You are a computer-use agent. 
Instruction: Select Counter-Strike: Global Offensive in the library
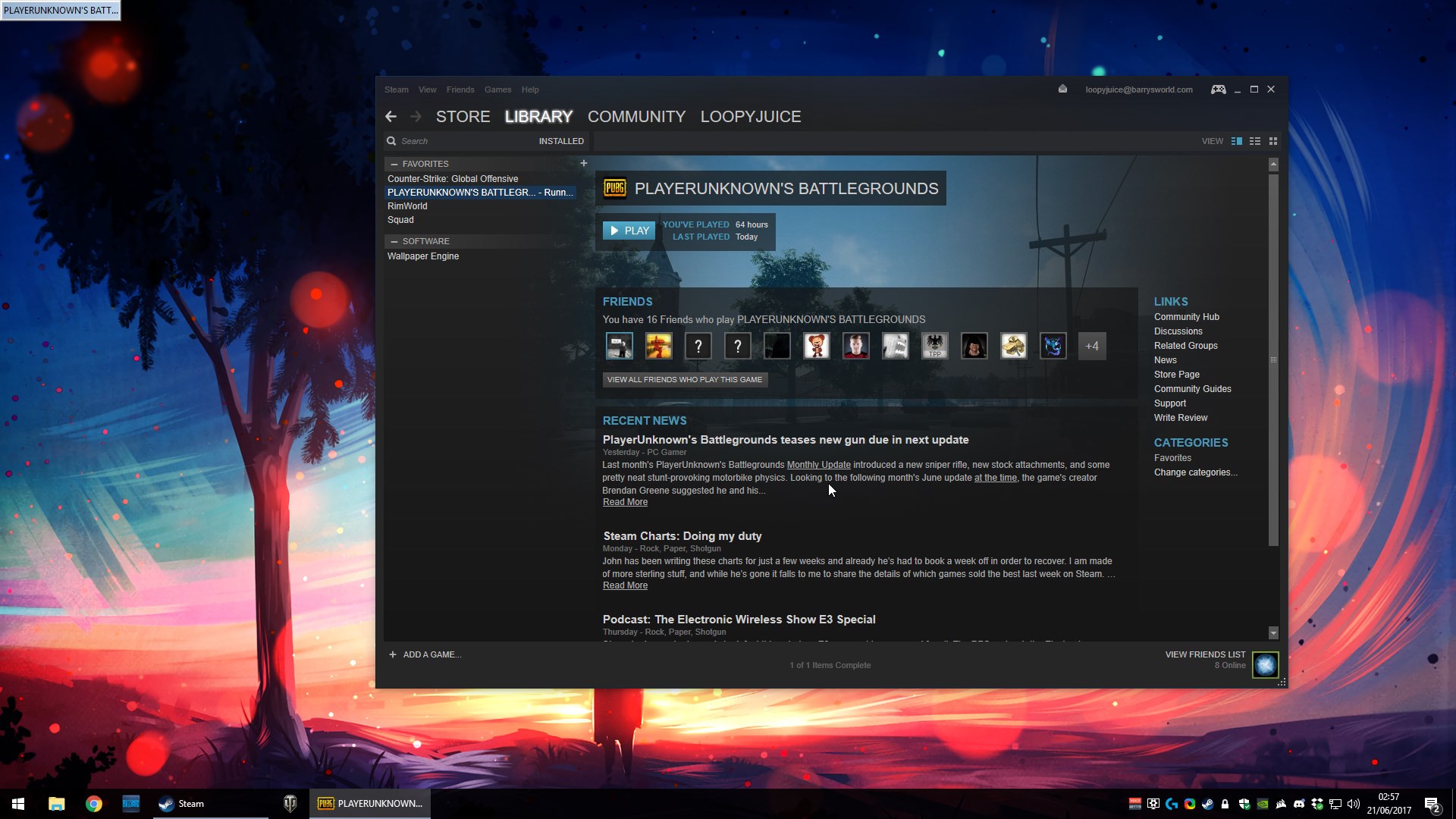[x=453, y=179]
